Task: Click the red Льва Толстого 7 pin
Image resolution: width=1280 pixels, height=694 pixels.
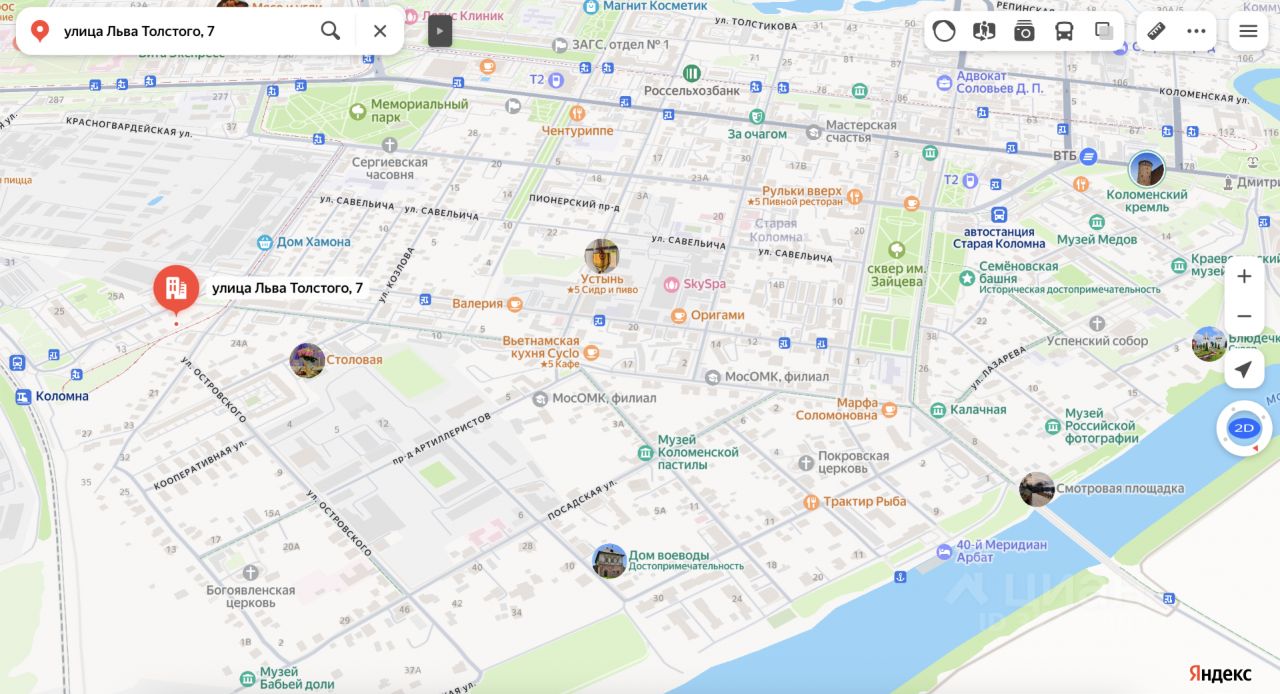Action: coord(176,290)
